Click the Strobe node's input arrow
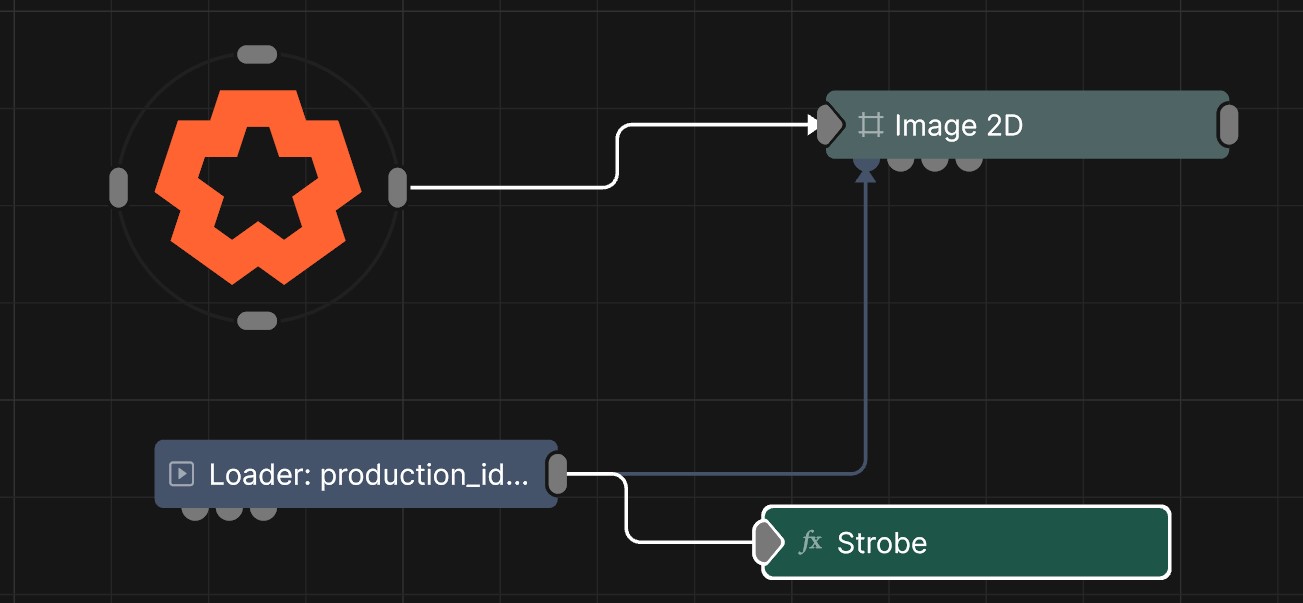This screenshot has width=1303, height=603. click(768, 542)
